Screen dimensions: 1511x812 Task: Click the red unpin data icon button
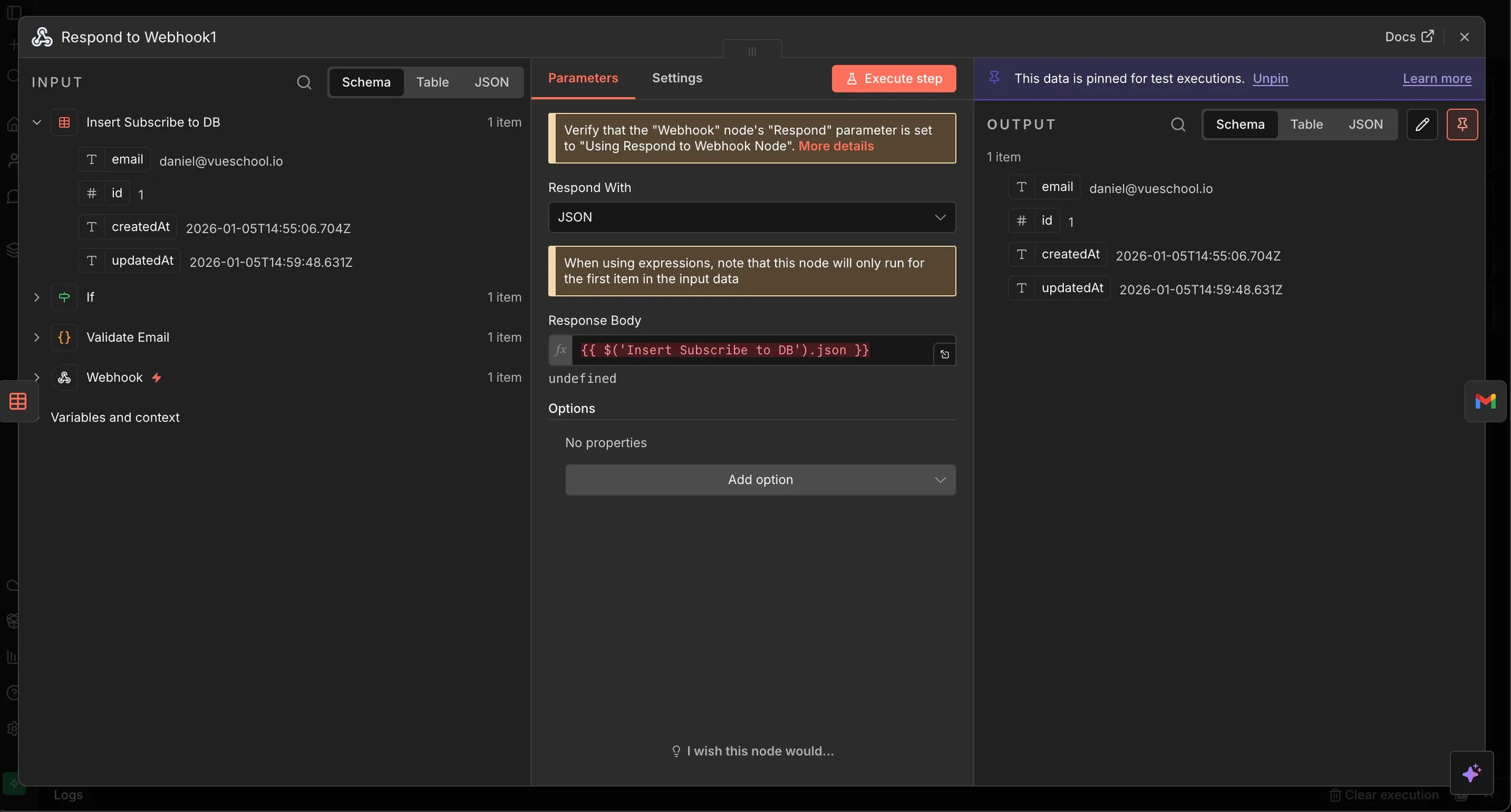[x=1462, y=125]
